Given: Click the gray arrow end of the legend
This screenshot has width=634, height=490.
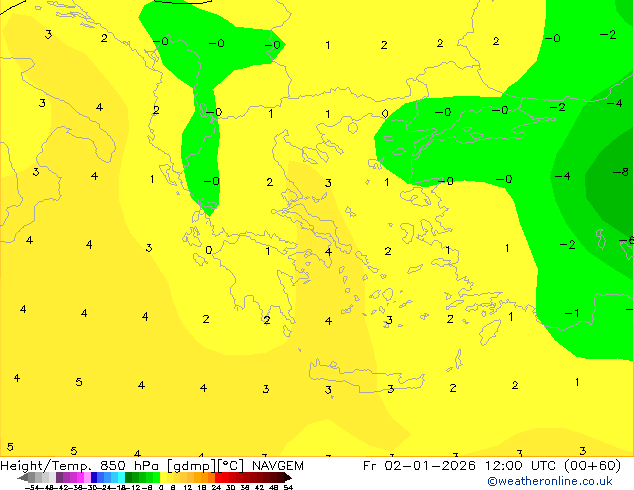Looking at the screenshot, I should tap(23, 477).
